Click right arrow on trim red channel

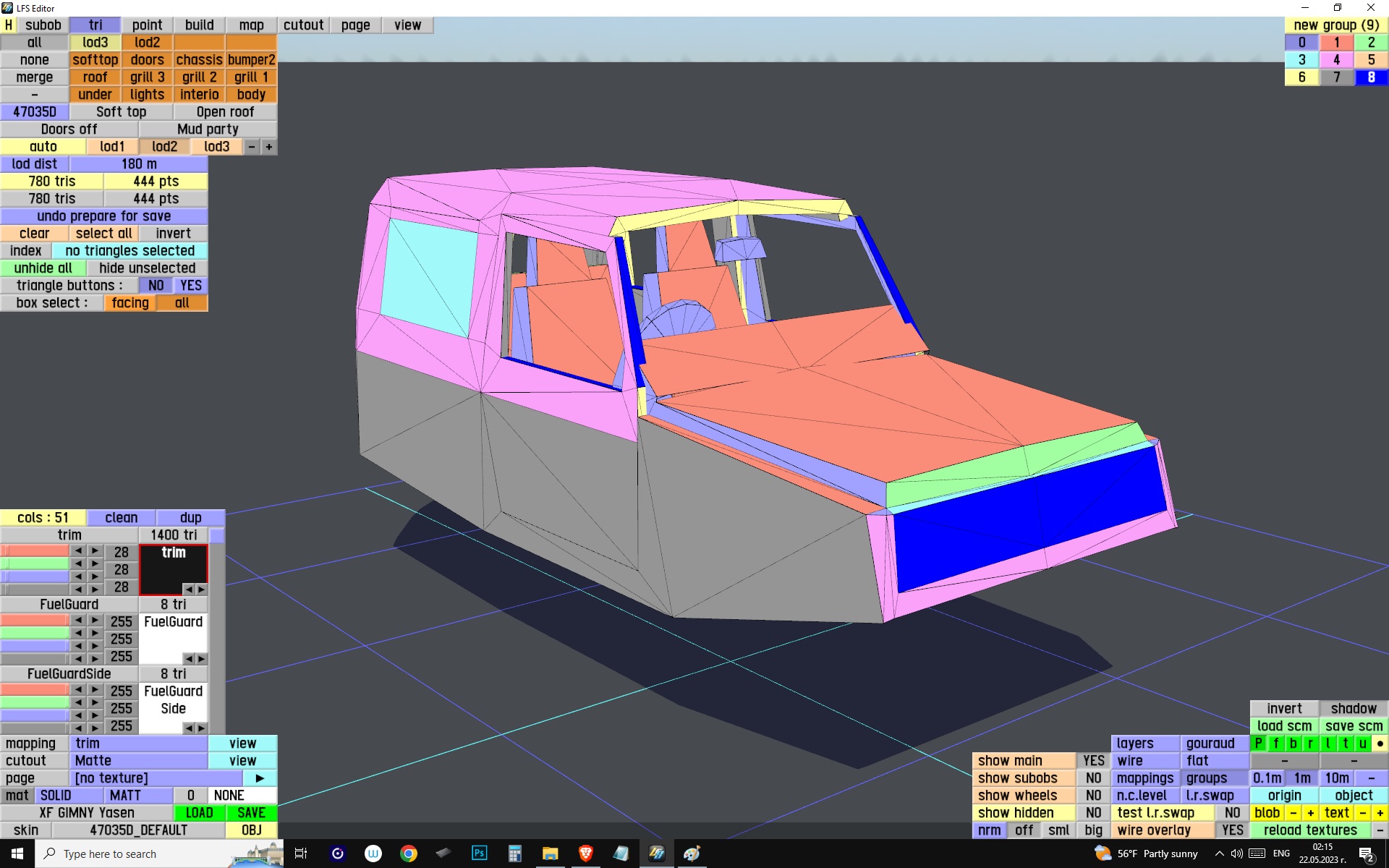(x=95, y=551)
